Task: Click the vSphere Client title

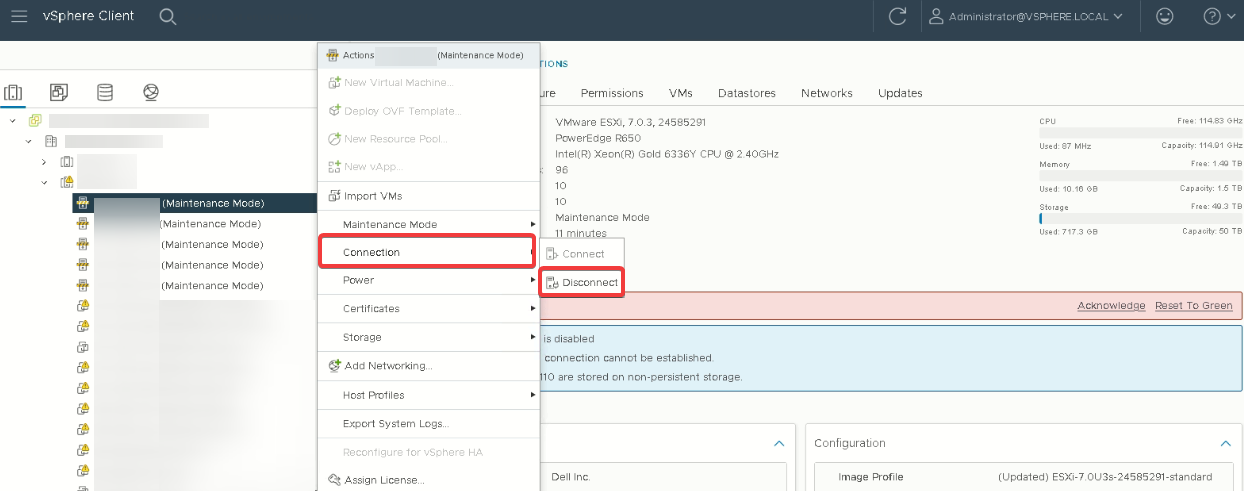Action: click(x=88, y=16)
